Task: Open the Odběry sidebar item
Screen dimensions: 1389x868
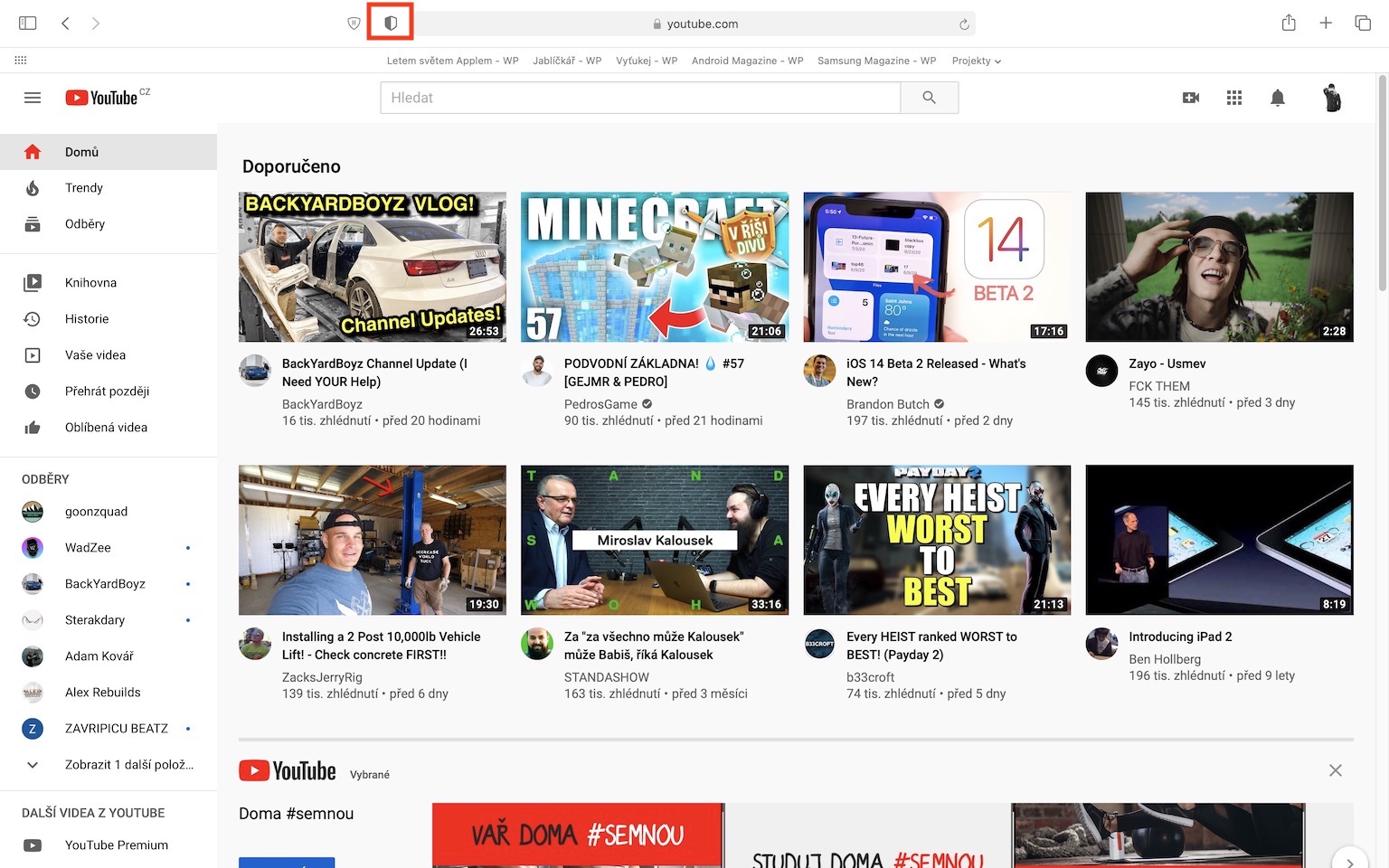Action: point(109,224)
